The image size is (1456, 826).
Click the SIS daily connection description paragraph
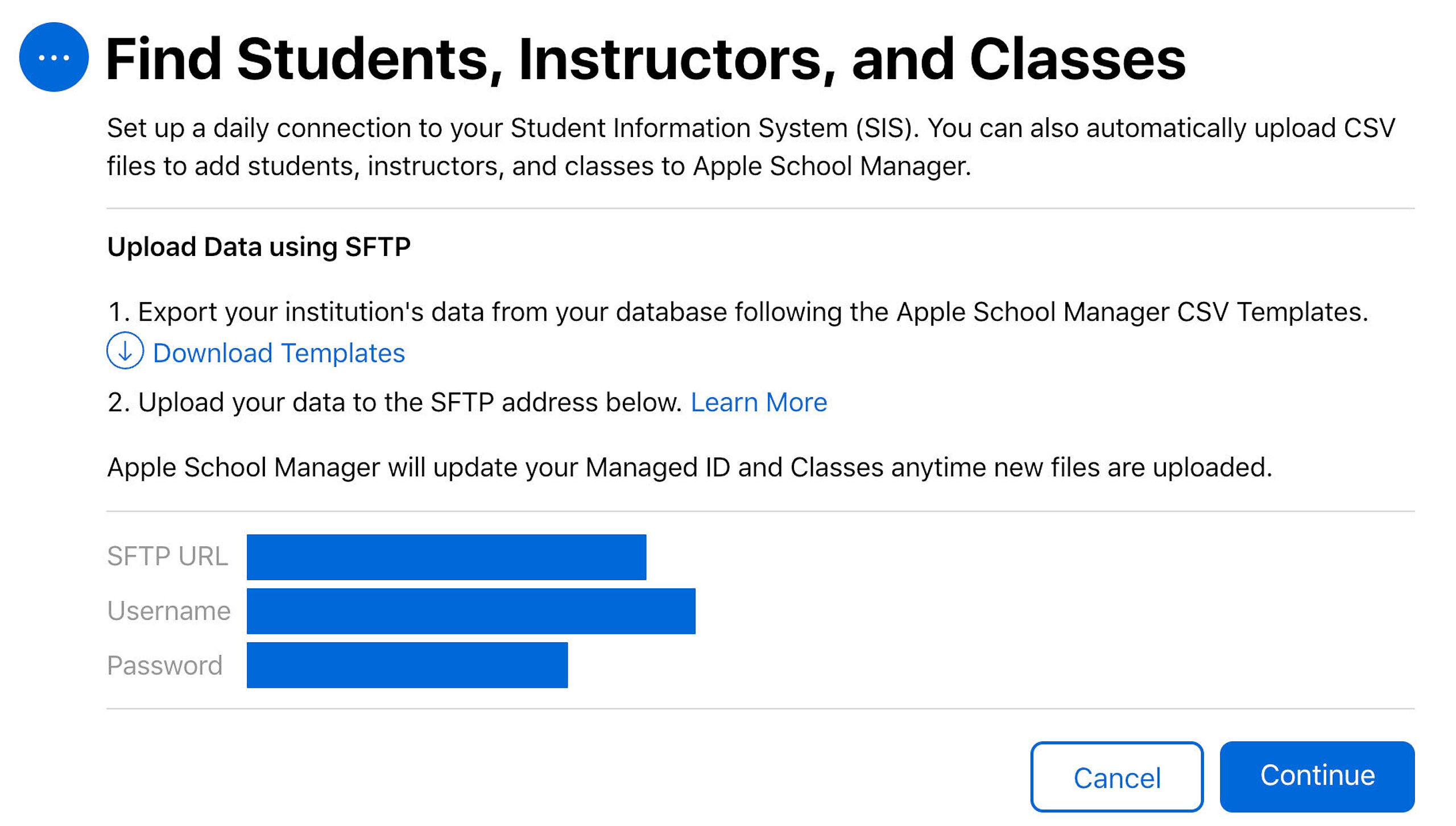tap(751, 147)
